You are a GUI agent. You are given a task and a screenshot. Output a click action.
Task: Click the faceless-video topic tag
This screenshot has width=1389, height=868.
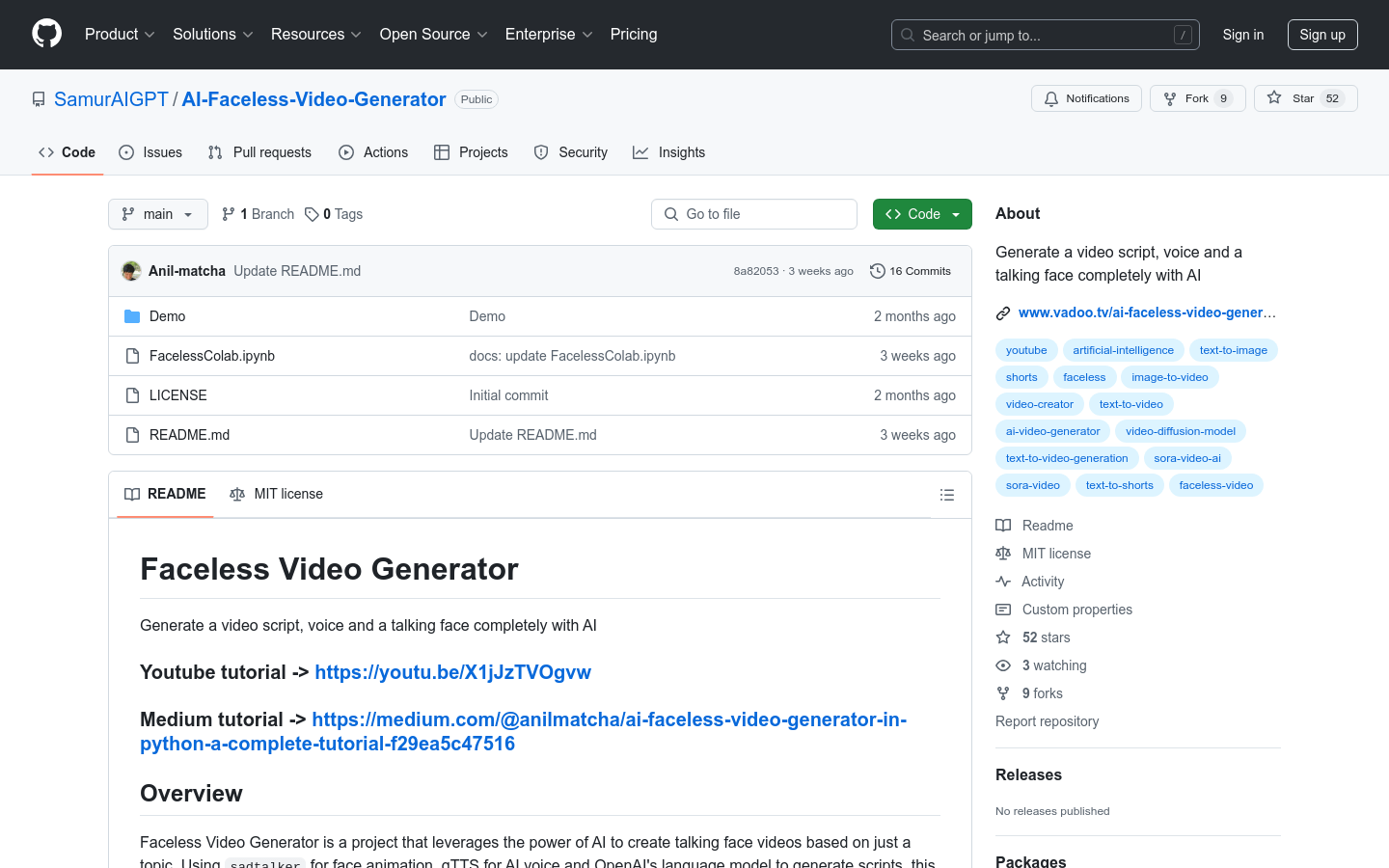[1215, 485]
